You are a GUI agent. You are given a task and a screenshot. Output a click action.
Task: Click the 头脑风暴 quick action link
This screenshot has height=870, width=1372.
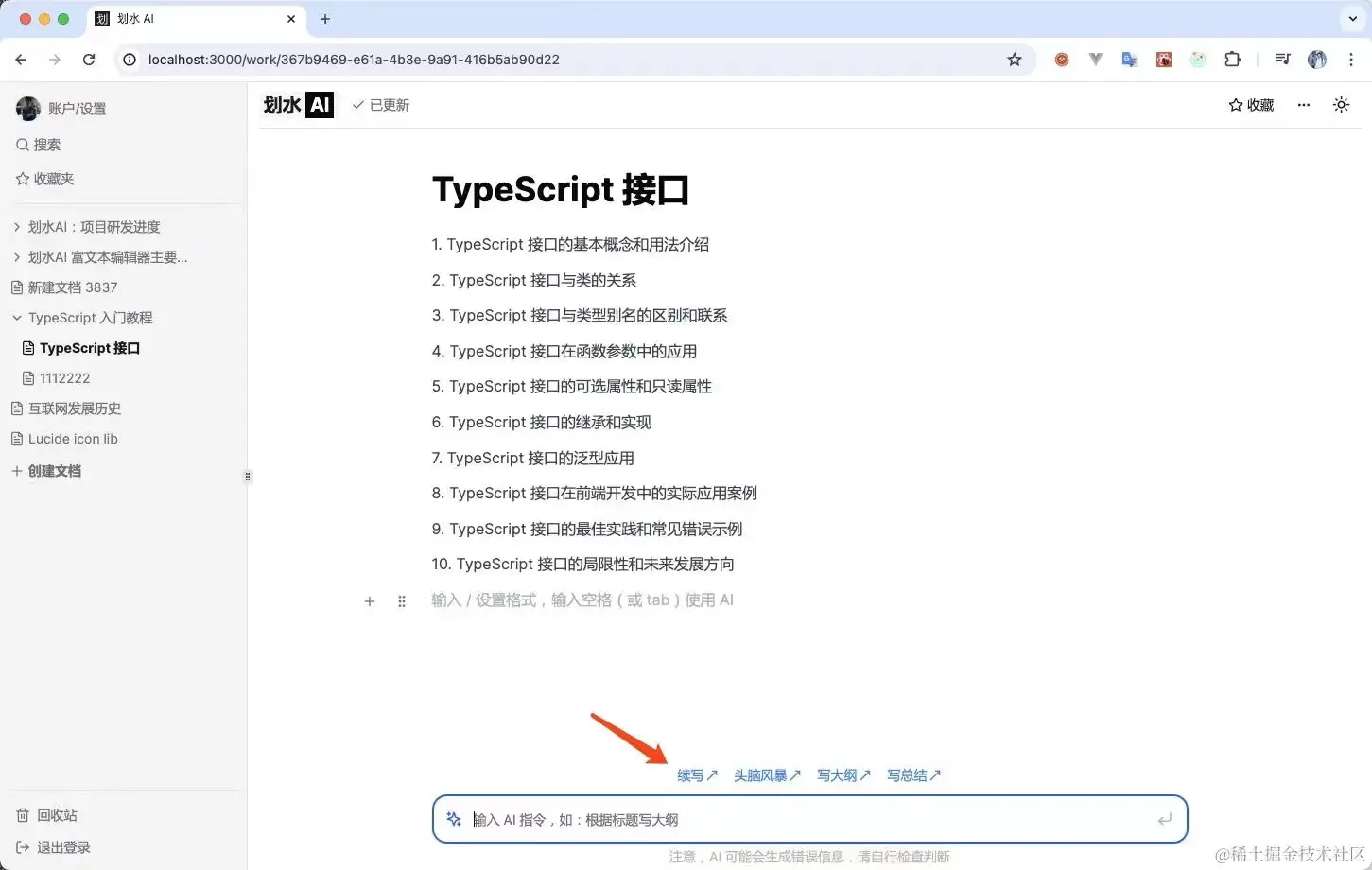pos(767,775)
